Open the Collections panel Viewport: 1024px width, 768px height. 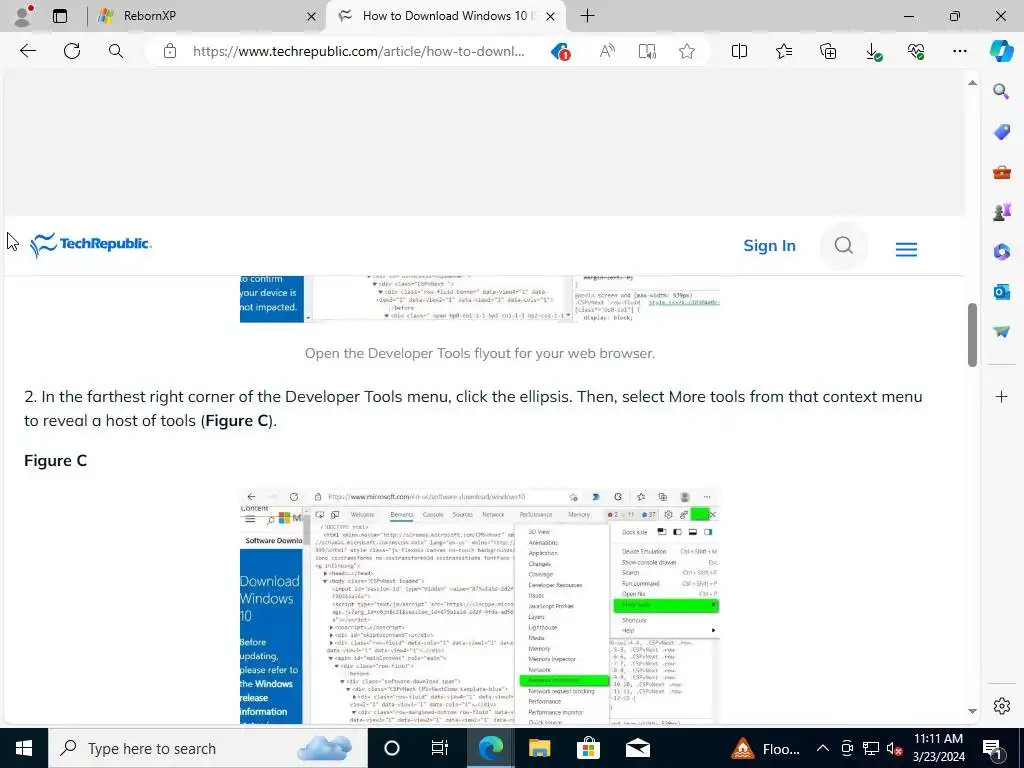(828, 51)
